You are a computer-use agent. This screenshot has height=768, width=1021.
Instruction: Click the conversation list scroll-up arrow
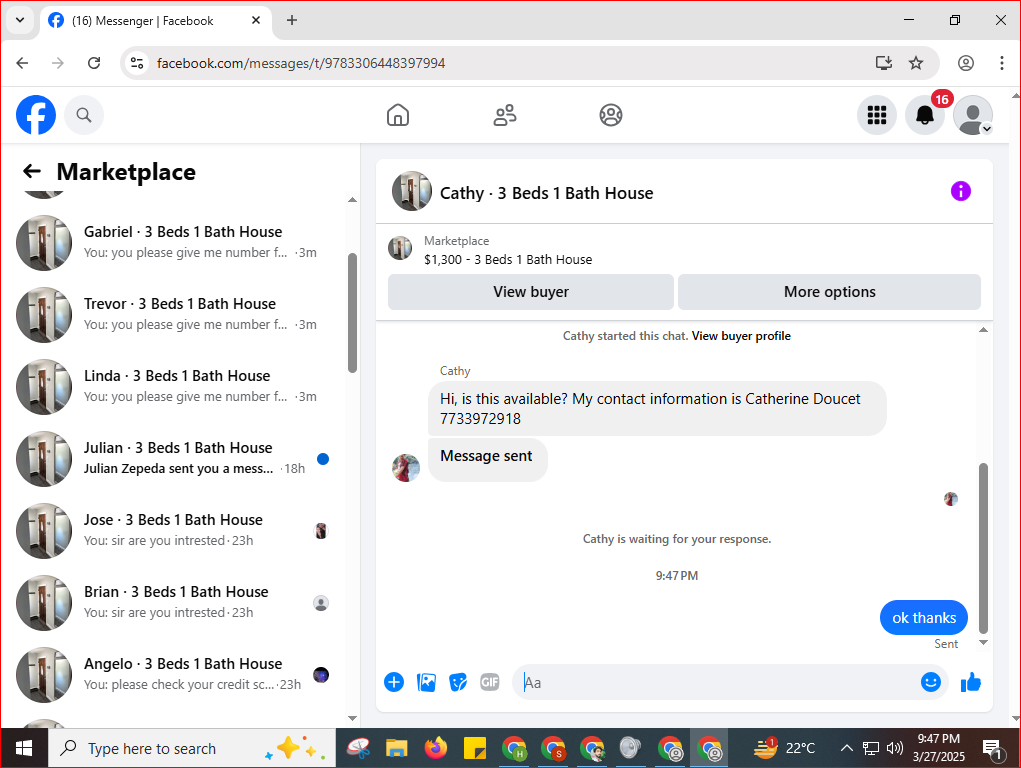click(x=352, y=199)
